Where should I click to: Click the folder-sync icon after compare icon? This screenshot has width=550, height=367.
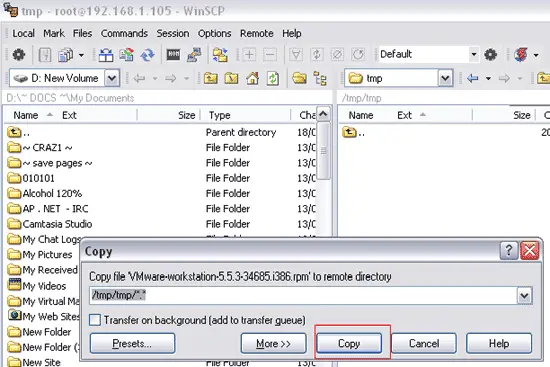click(220, 55)
